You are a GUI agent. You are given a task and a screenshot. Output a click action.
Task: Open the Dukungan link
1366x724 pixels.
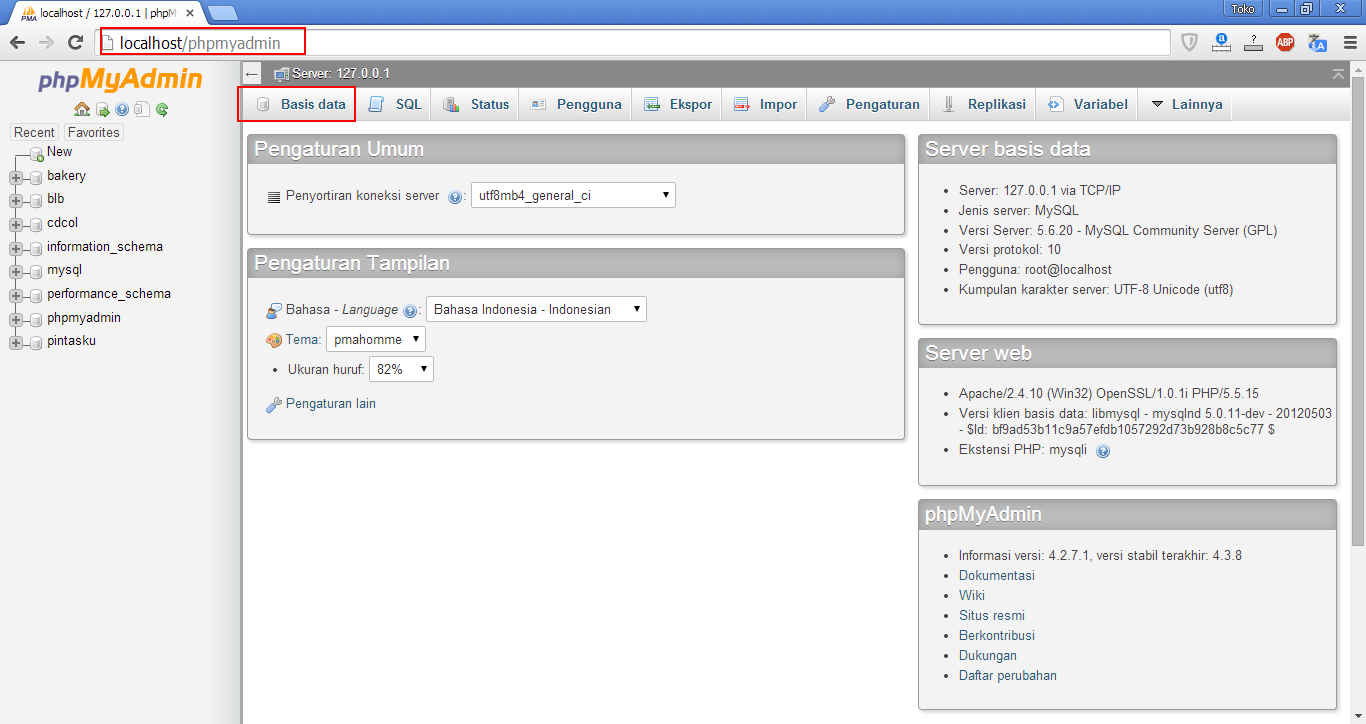click(988, 656)
